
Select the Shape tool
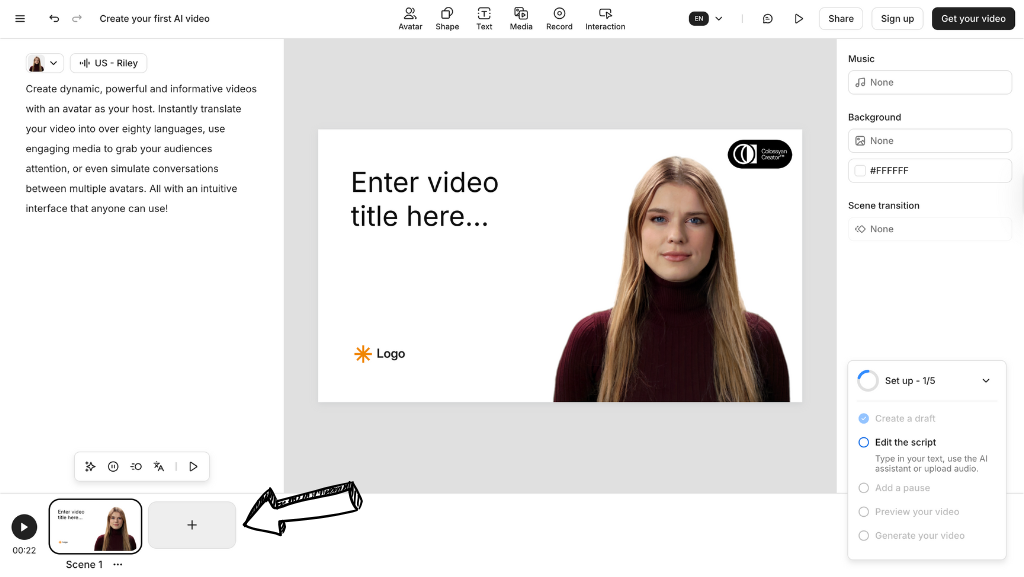pyautogui.click(x=447, y=18)
